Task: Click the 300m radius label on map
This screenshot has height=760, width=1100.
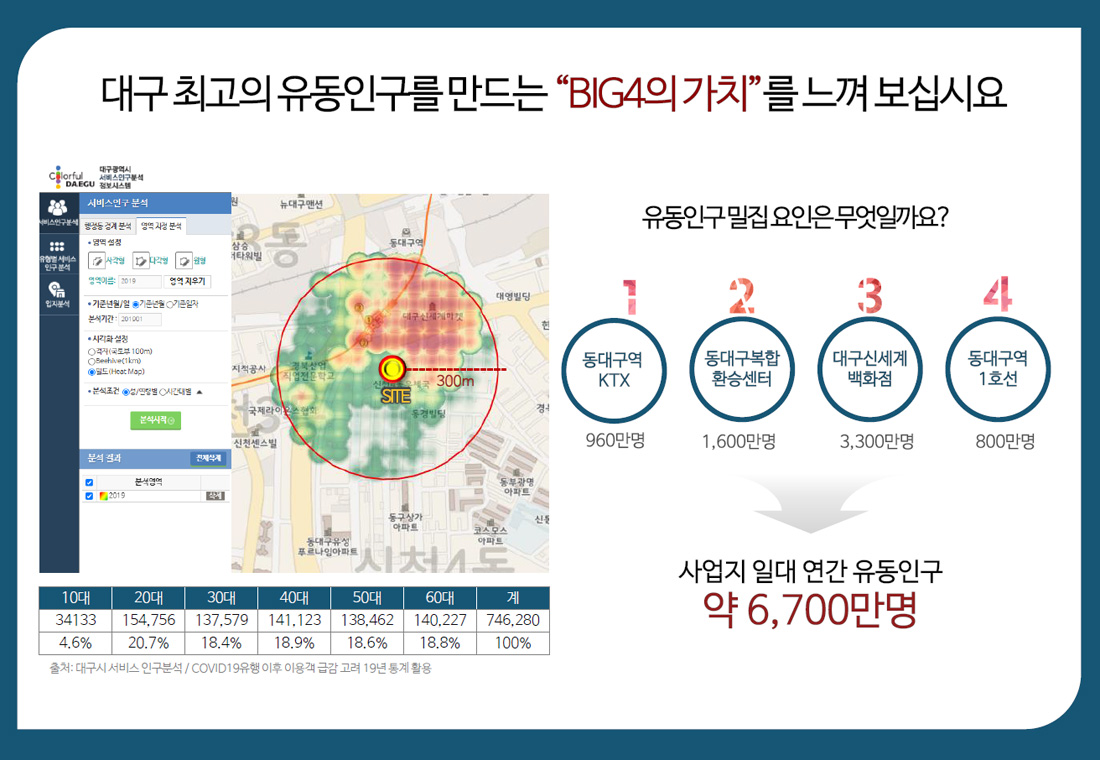Action: click(455, 381)
